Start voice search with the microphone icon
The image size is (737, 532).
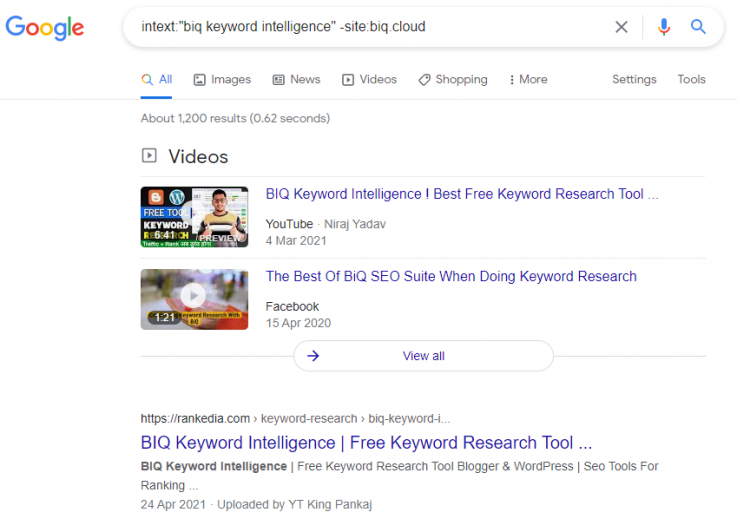664,27
